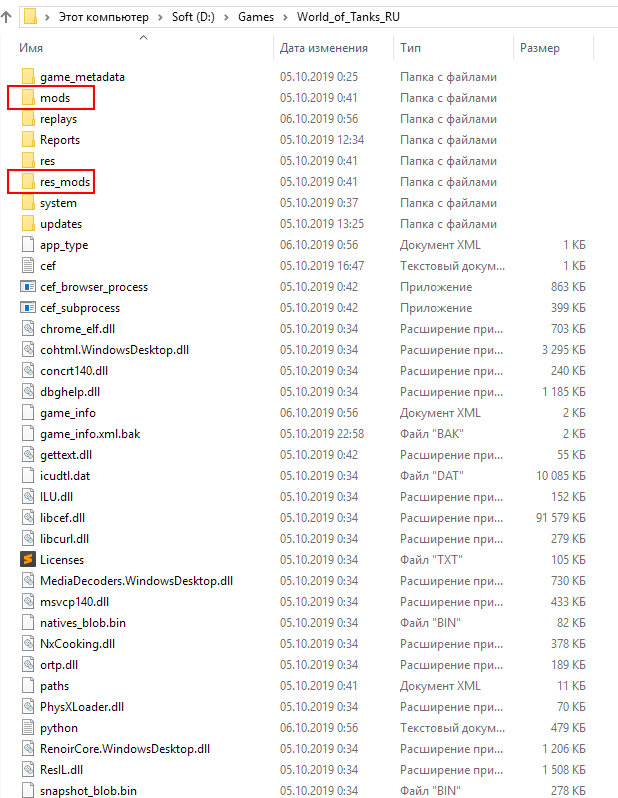The image size is (618, 798).
Task: Go to Games breadcrumb
Action: (256, 17)
